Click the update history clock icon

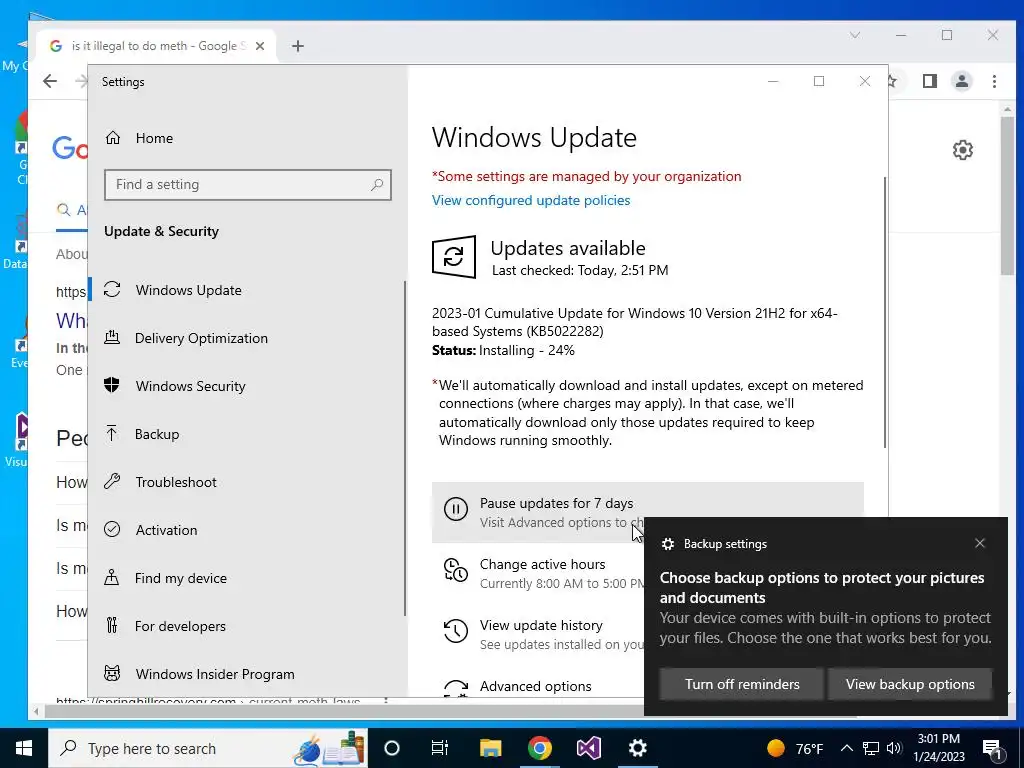point(456,631)
